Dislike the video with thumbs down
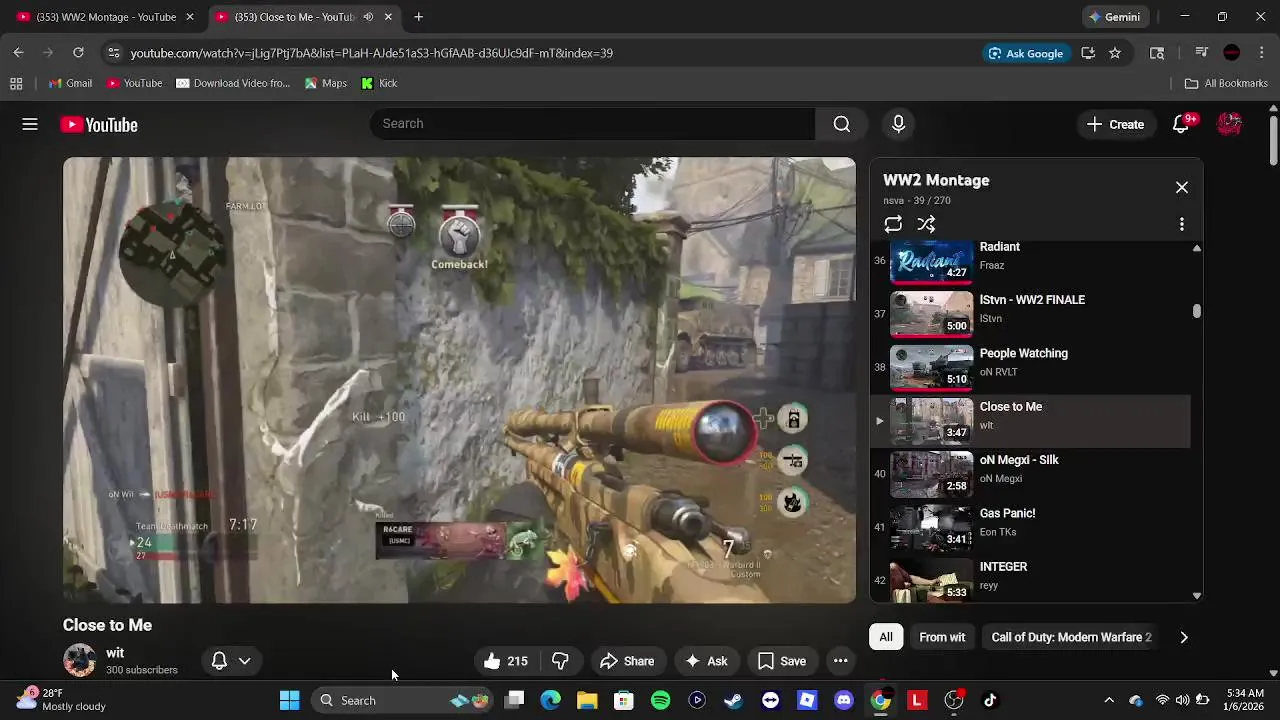1280x720 pixels. [560, 661]
